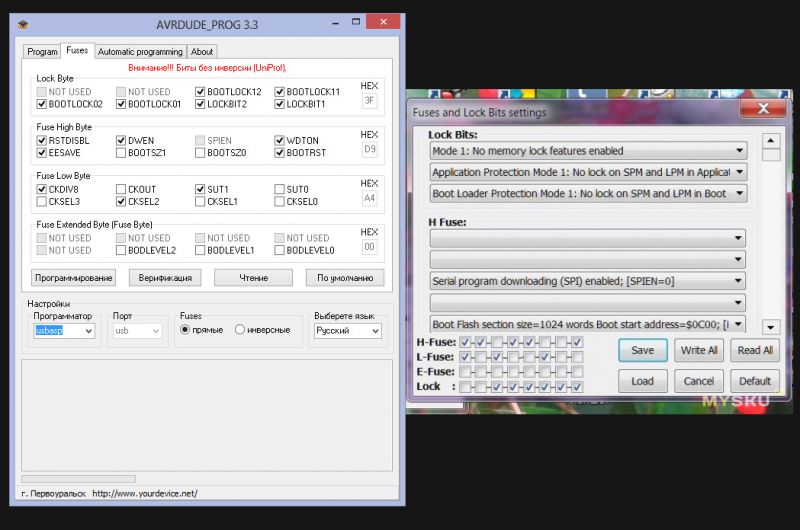Toggle the last Lock bit checkbox
The image size is (800, 530).
(577, 387)
